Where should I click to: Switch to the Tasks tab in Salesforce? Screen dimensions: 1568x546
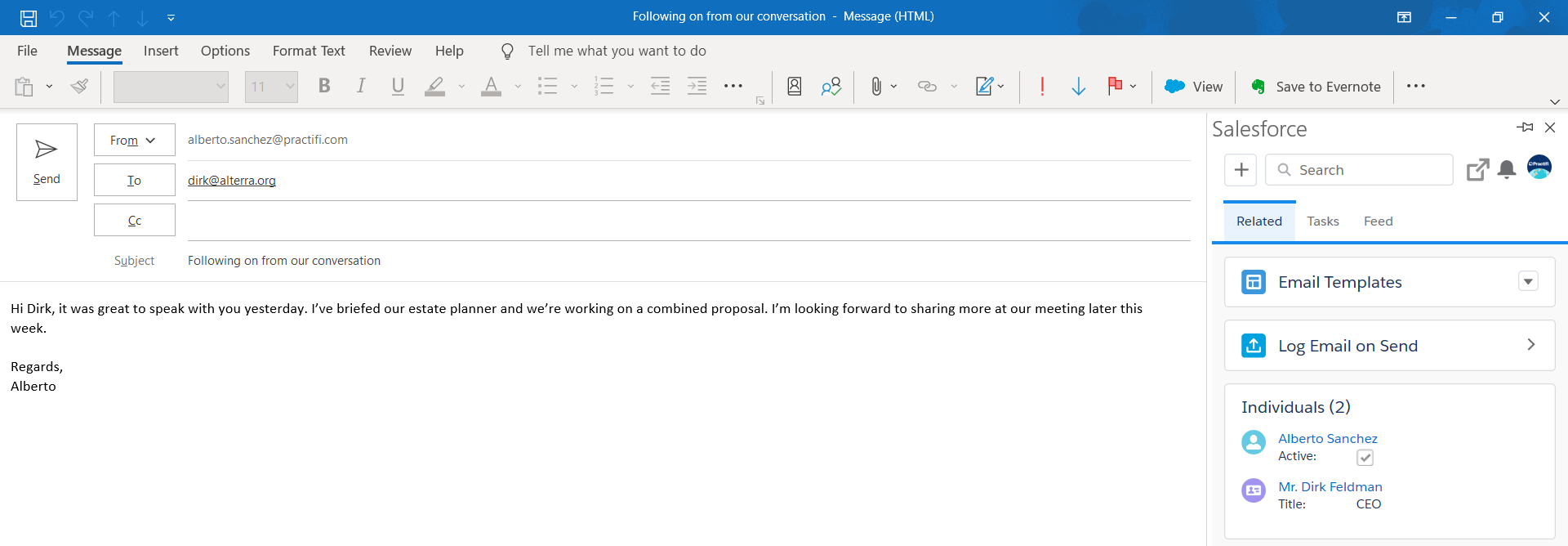1322,222
